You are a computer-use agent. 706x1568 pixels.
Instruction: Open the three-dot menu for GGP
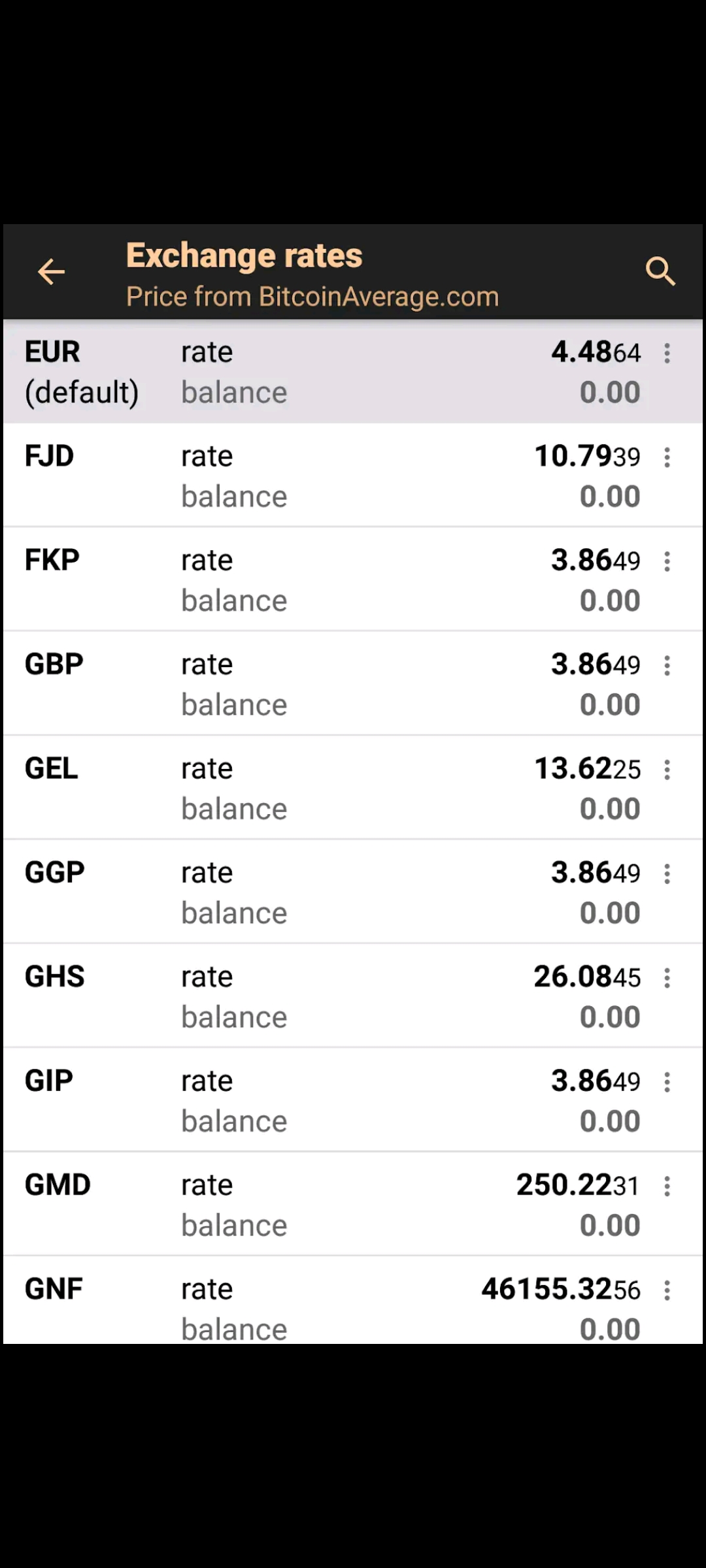pos(667,874)
